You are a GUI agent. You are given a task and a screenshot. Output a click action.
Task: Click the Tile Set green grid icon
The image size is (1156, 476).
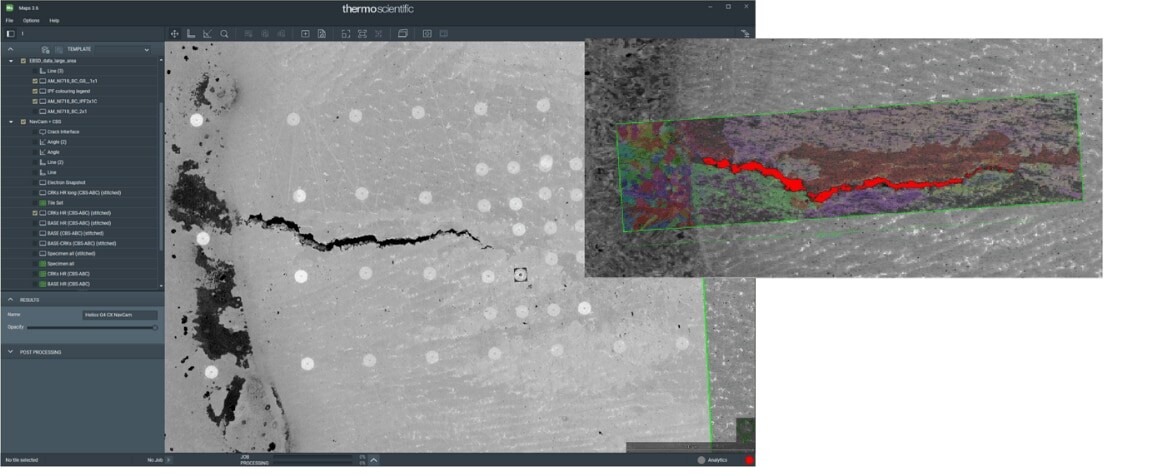[x=42, y=203]
